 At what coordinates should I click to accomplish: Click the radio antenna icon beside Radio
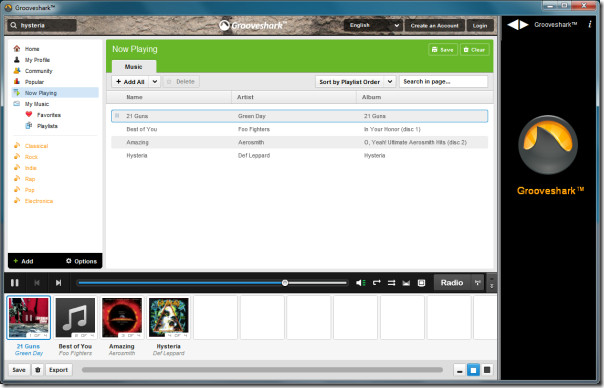click(x=478, y=283)
